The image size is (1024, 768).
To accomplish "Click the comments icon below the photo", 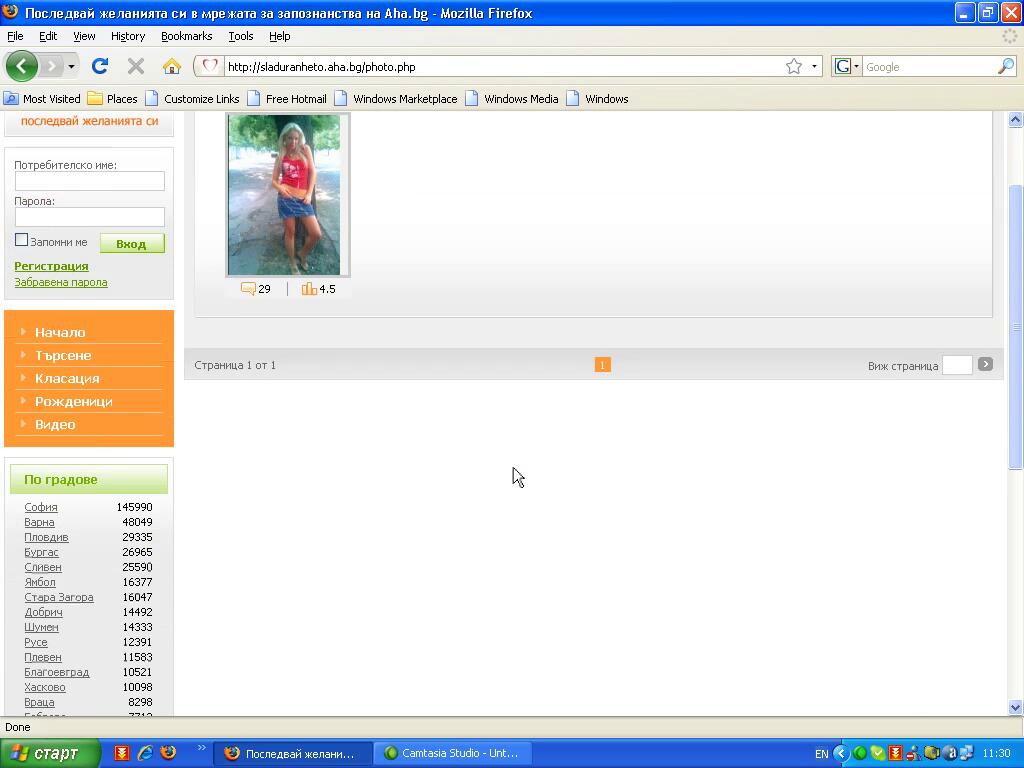I will tap(248, 289).
